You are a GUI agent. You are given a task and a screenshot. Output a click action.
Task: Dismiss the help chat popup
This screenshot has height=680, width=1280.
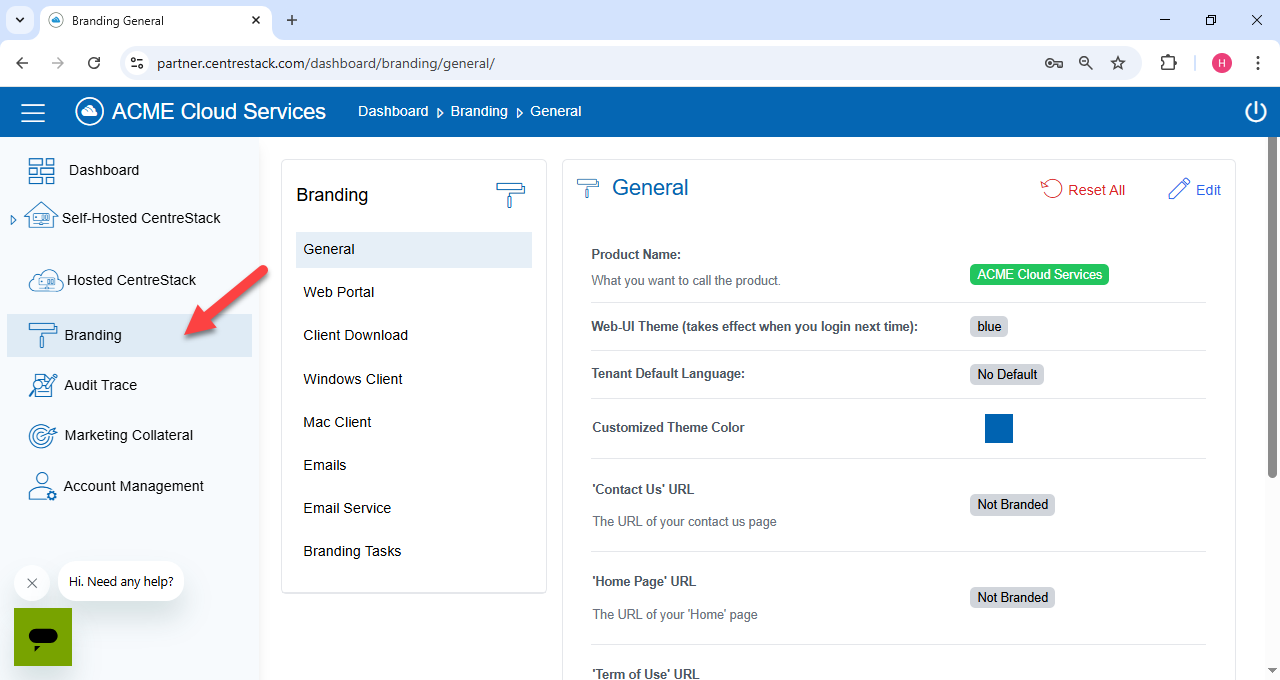click(x=32, y=582)
